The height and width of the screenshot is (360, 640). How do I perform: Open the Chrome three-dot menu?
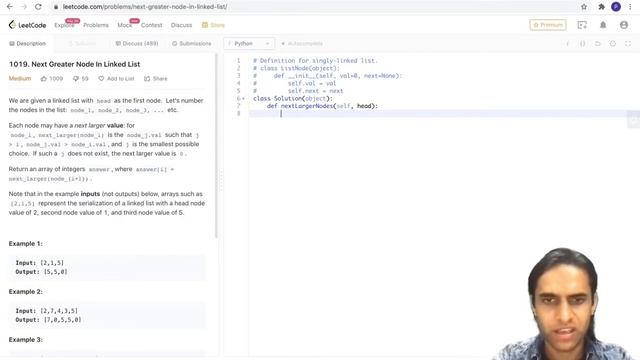point(630,7)
